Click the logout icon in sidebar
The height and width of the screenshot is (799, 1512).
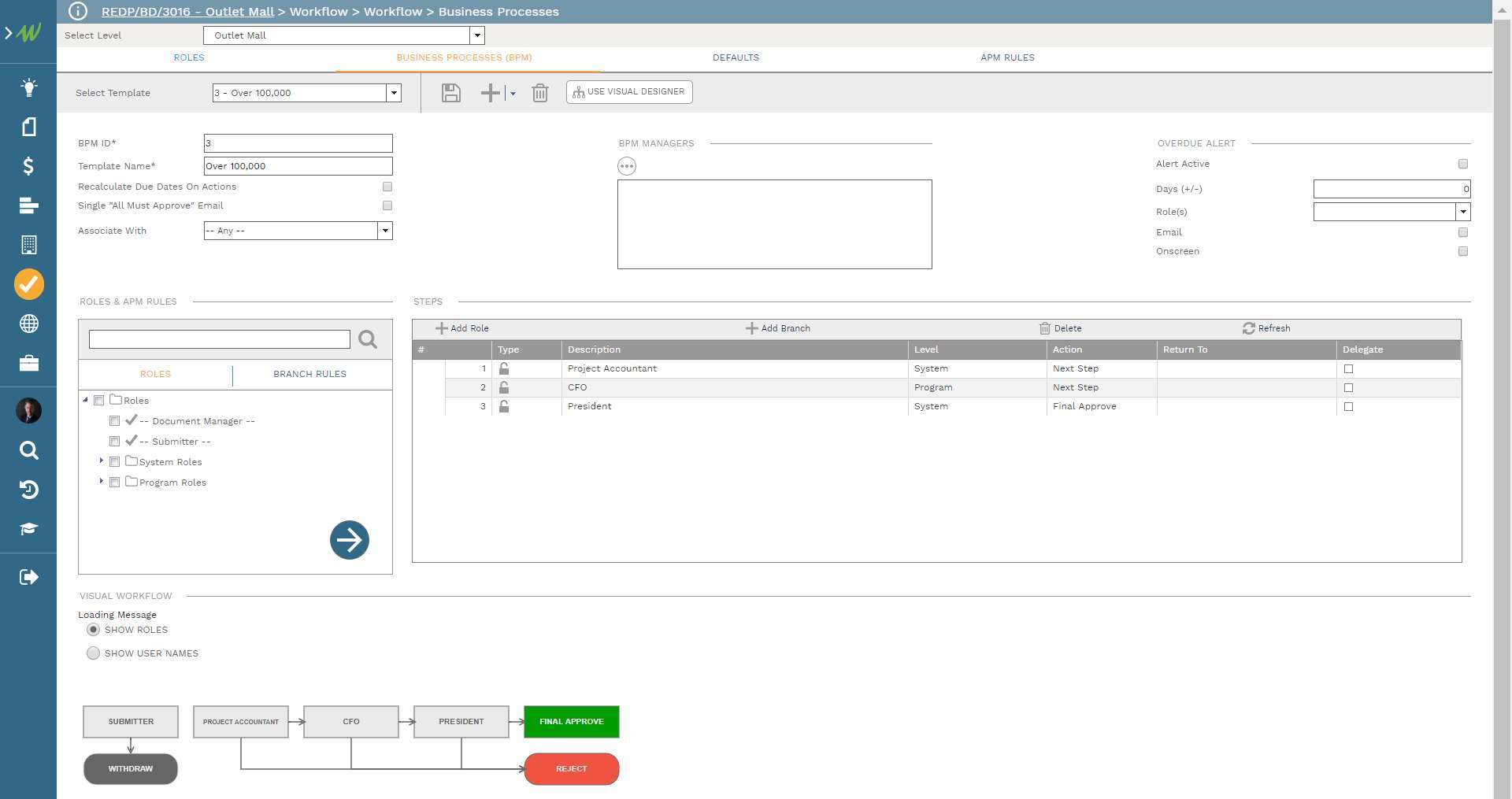point(28,577)
